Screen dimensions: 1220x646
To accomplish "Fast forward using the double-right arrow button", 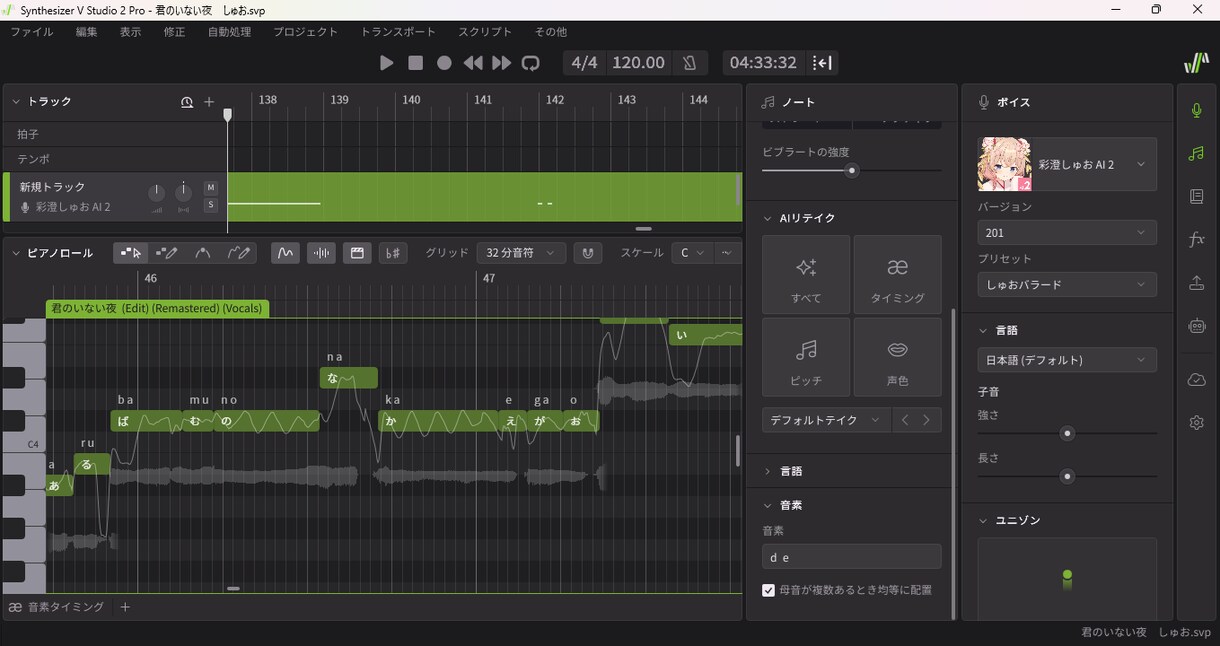I will (x=502, y=63).
